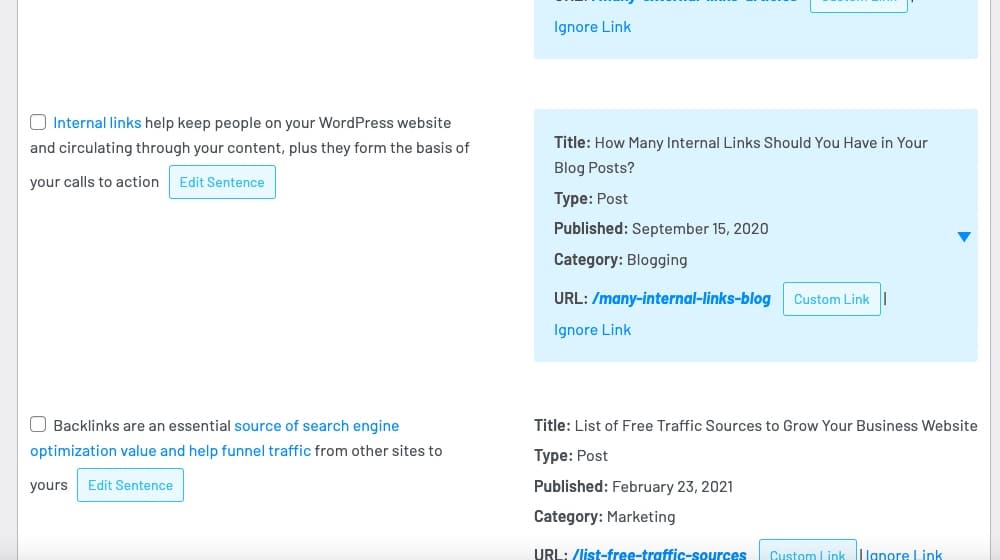Click the 'optimization value and help funnel traffic' anchor text
Image resolution: width=1000 pixels, height=560 pixels.
tap(170, 451)
